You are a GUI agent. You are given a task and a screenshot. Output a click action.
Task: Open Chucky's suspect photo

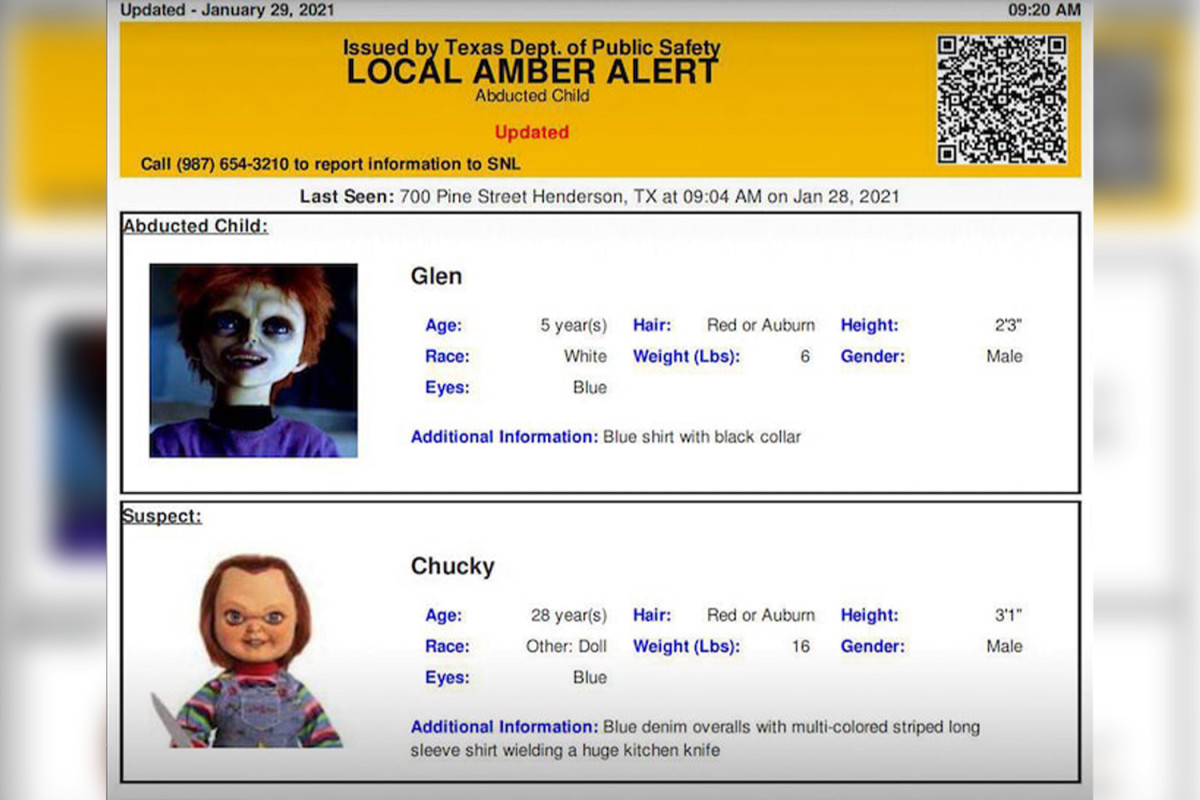(246, 651)
